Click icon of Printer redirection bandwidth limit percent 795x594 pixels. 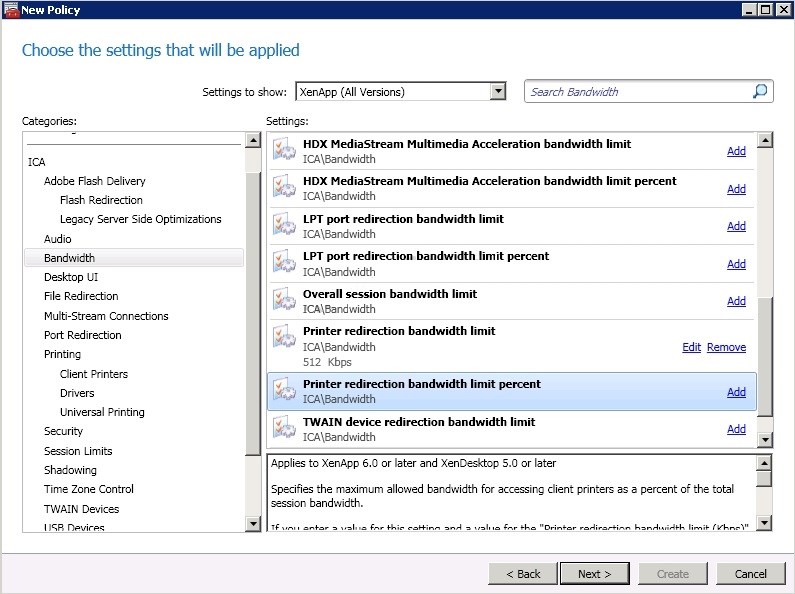(x=284, y=390)
